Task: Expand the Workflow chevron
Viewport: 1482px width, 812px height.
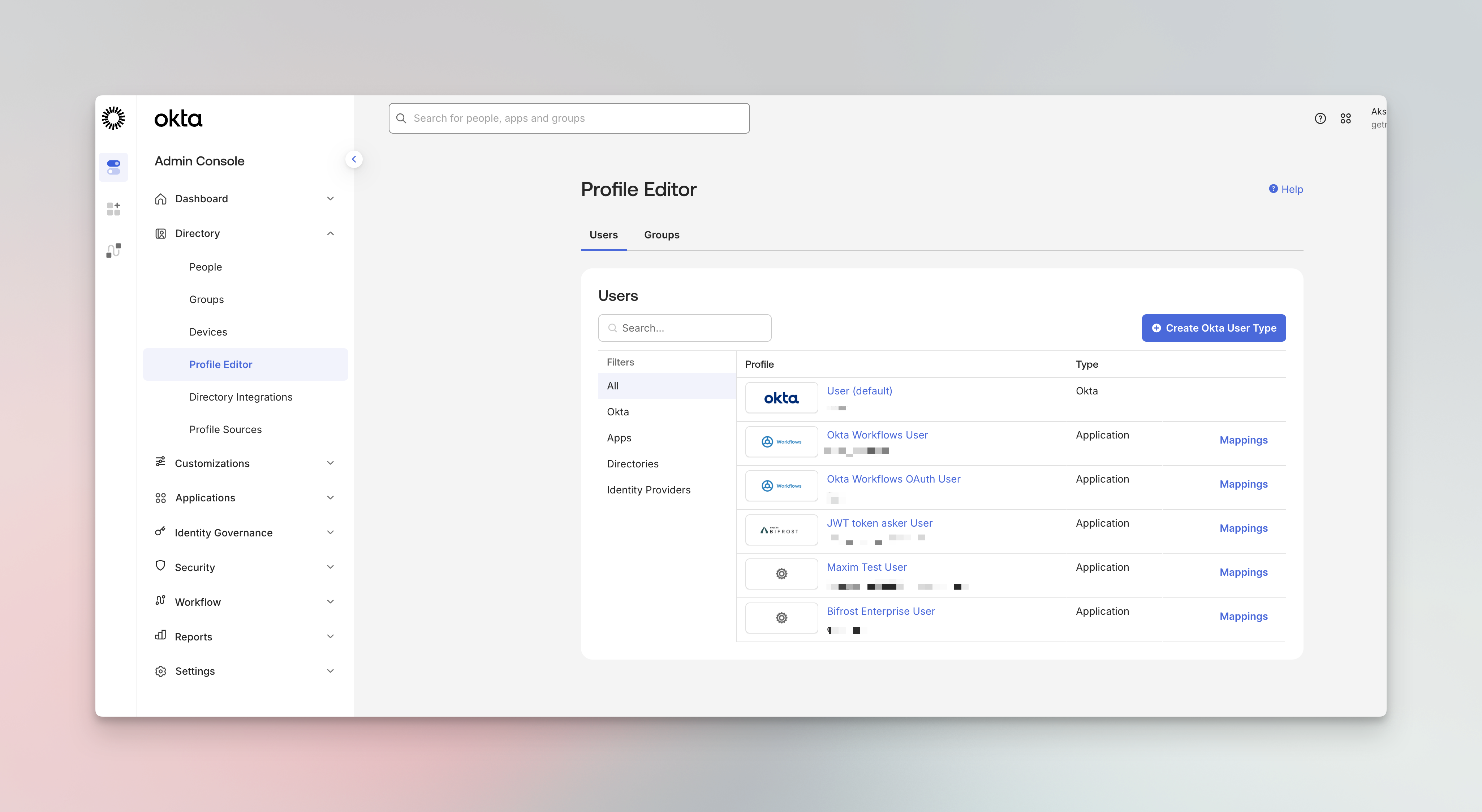Action: pos(330,601)
